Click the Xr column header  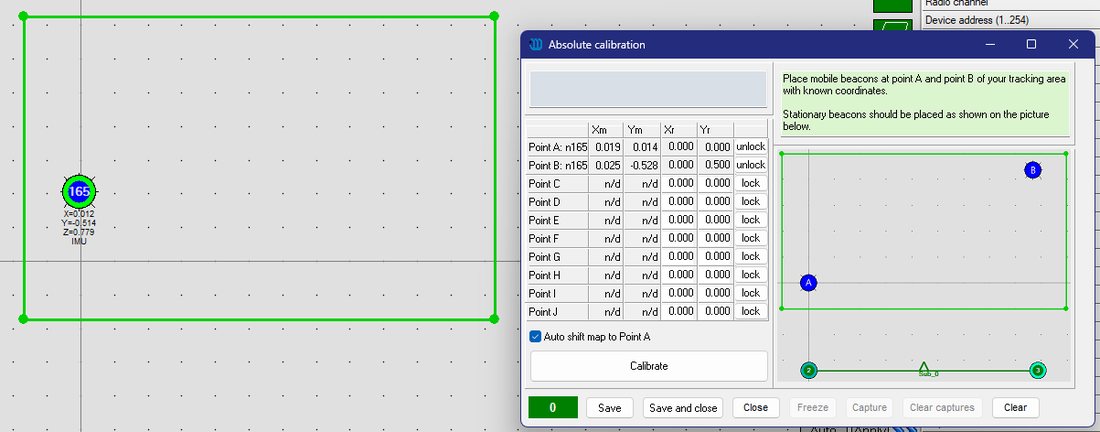click(x=679, y=130)
